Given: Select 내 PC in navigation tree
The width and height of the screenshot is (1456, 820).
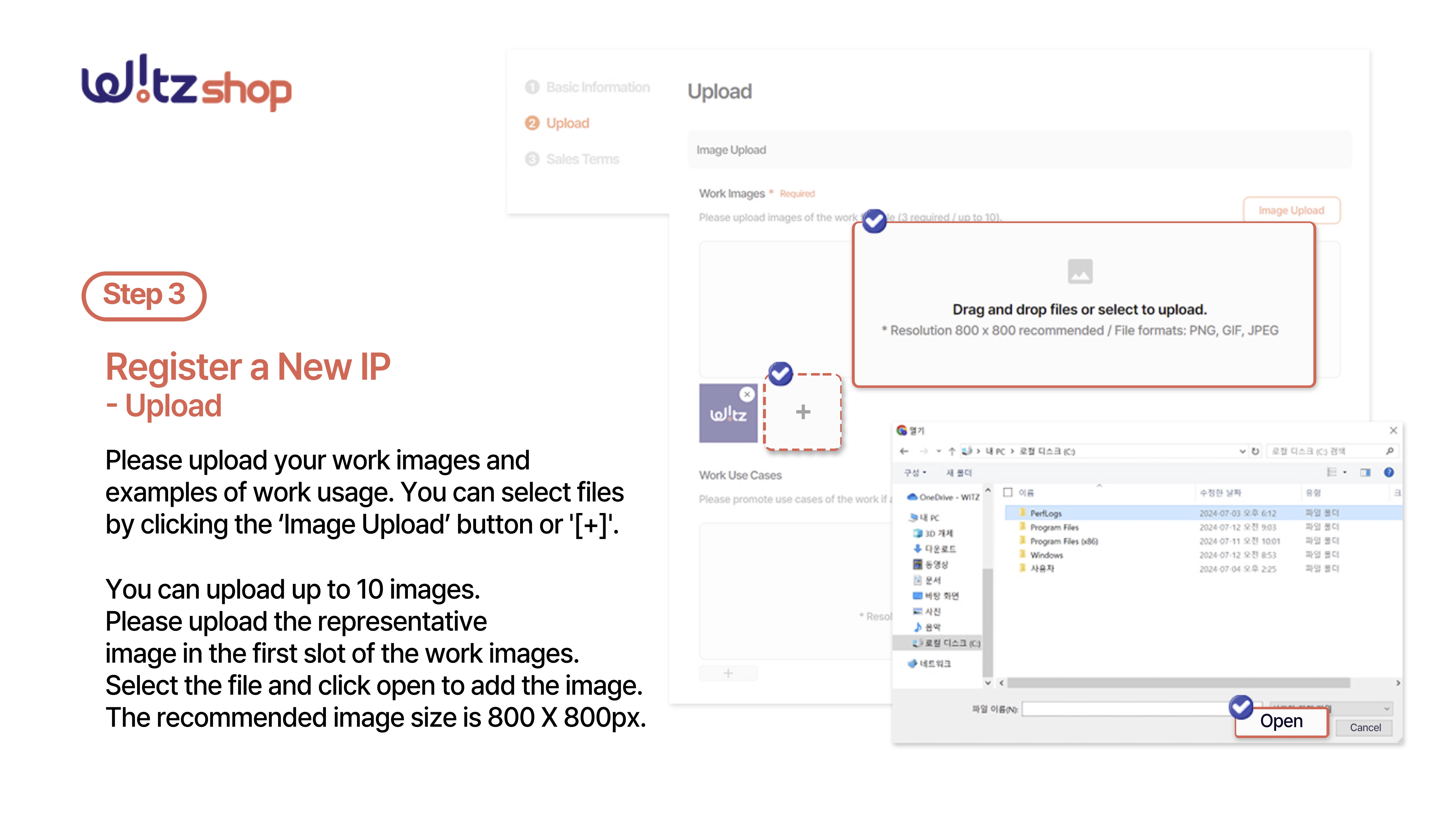Looking at the screenshot, I should (x=925, y=517).
